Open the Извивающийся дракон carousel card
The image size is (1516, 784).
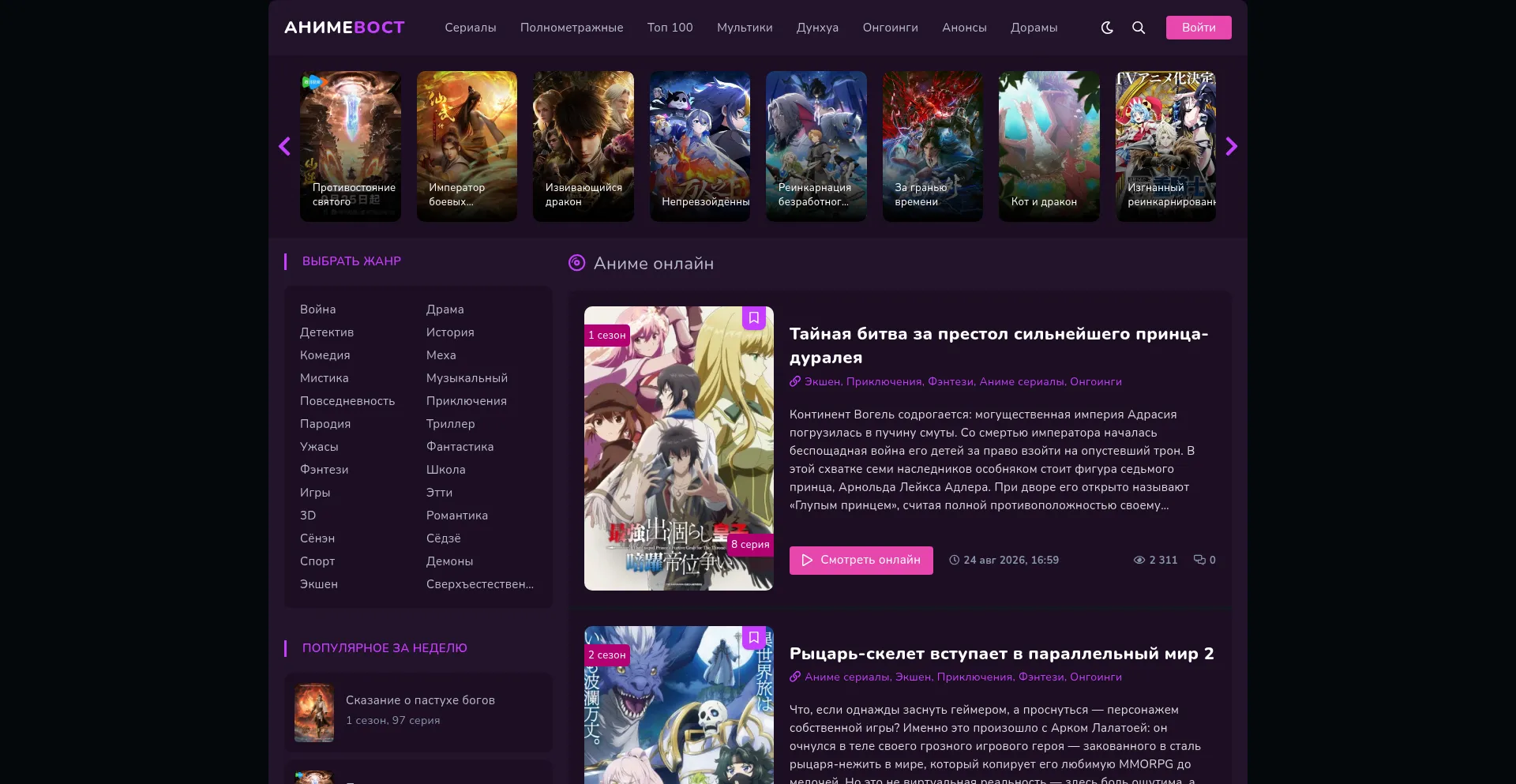point(584,146)
